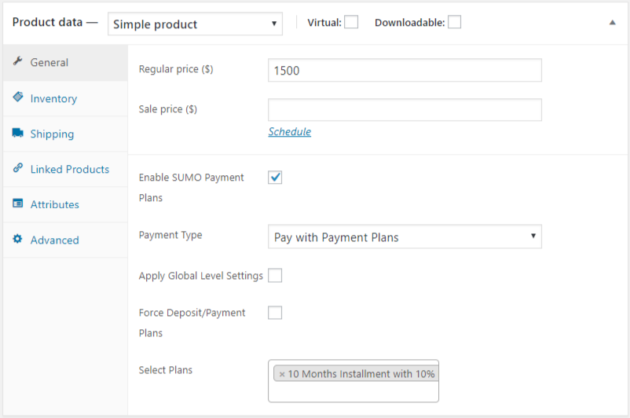Uncheck Enable SUMO Payment Plans
This screenshot has height=418, width=630.
click(x=275, y=177)
